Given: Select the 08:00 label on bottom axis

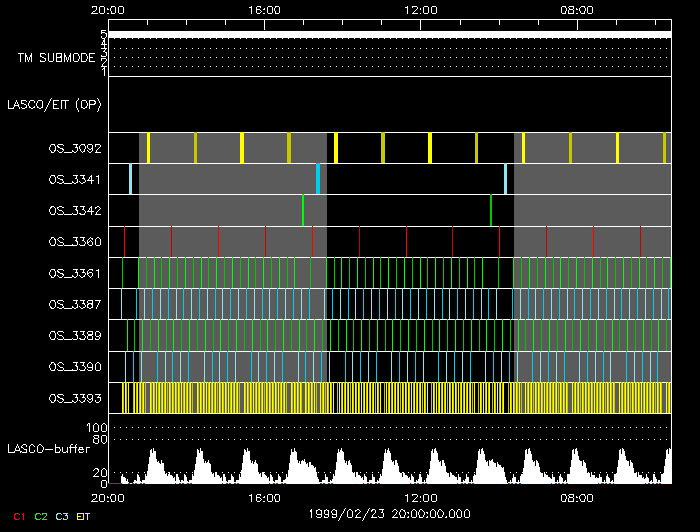Looking at the screenshot, I should pyautogui.click(x=577, y=497).
